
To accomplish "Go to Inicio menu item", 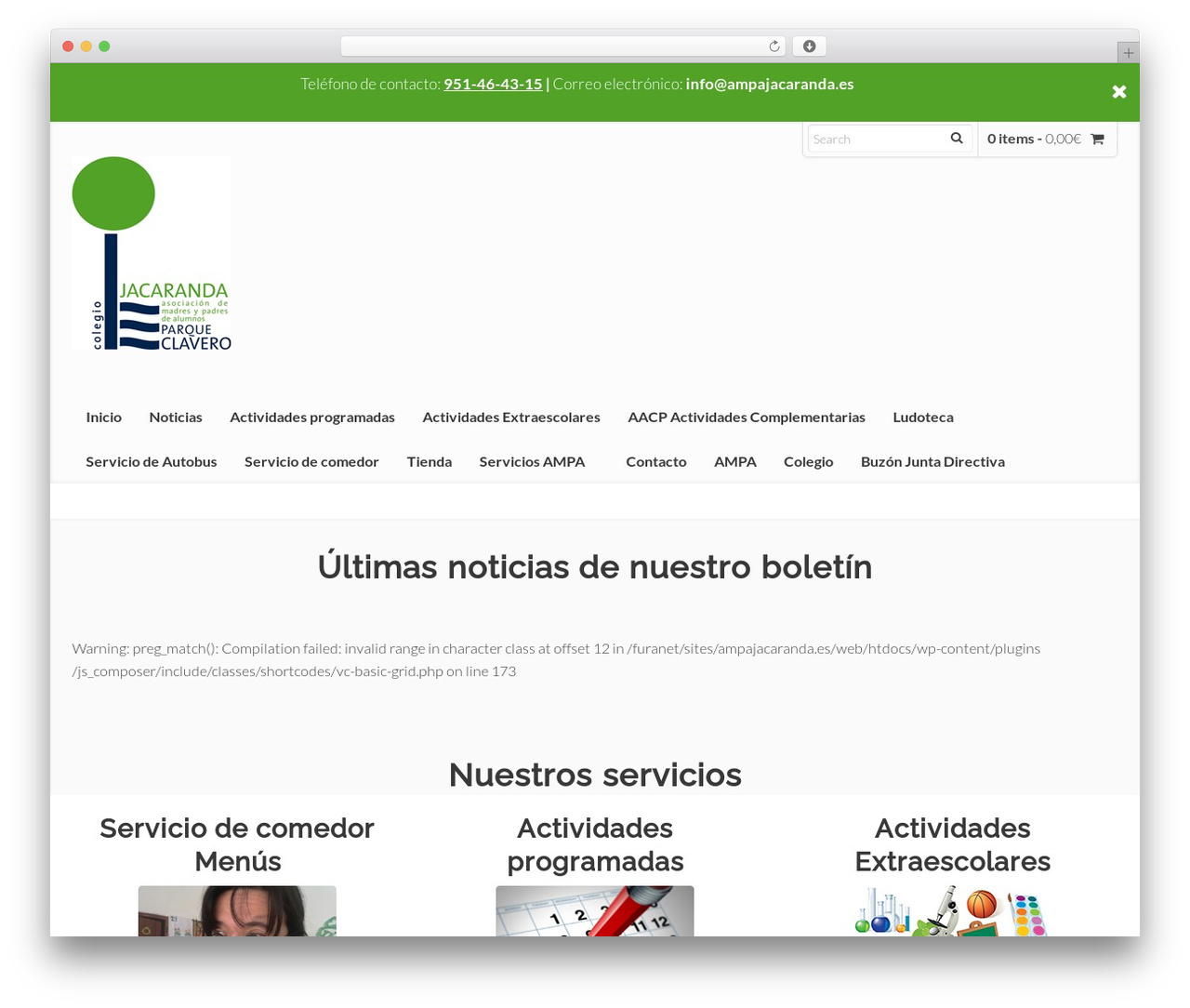I will (104, 418).
